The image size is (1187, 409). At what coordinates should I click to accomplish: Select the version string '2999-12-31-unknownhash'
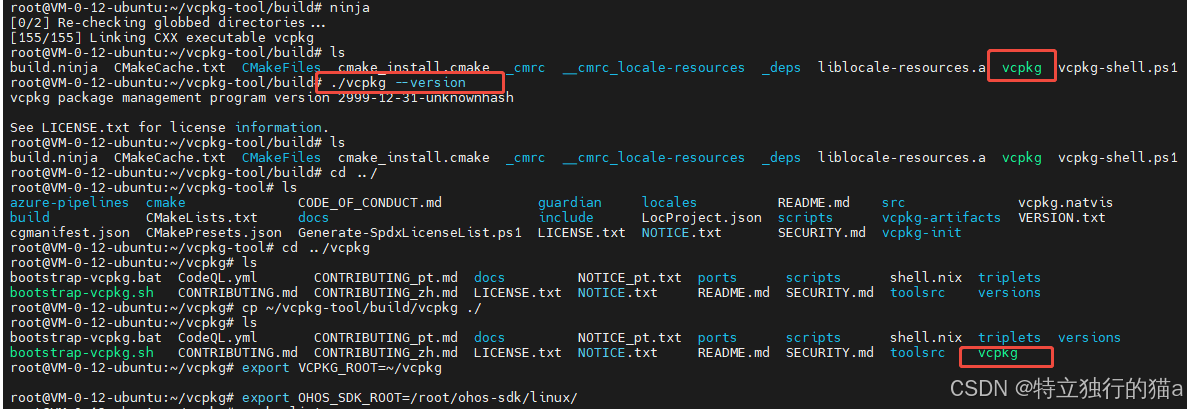point(425,98)
